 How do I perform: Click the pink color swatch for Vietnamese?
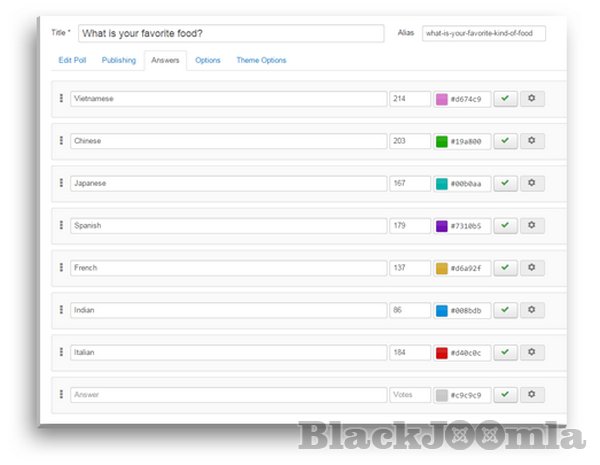[441, 99]
